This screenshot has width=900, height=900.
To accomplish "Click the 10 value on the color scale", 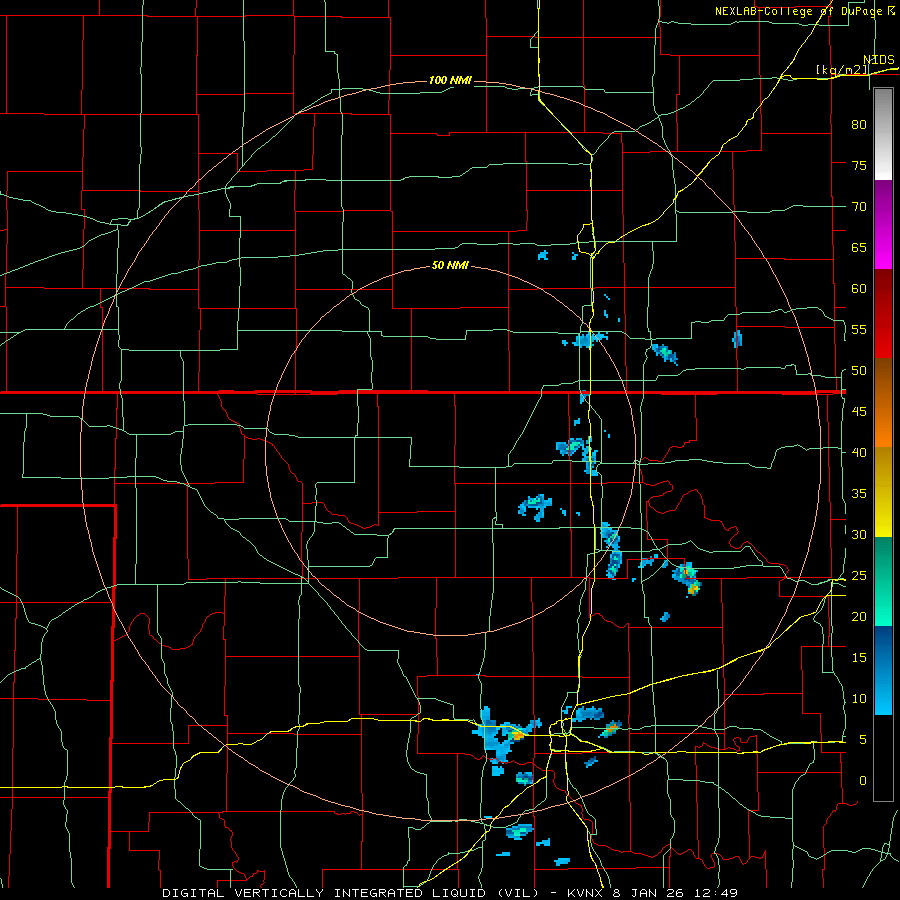I will (859, 699).
